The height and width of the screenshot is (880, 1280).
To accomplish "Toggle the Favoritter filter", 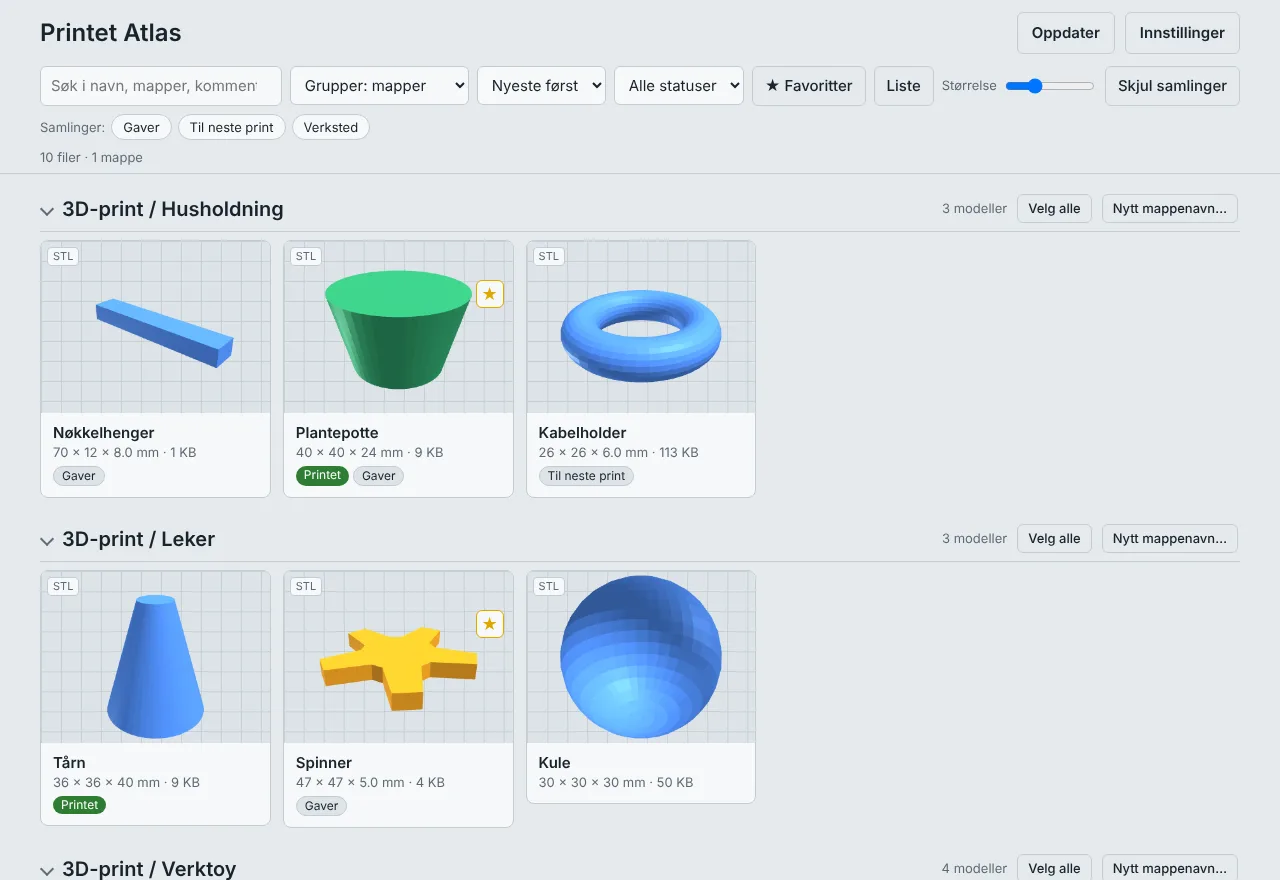I will point(809,86).
